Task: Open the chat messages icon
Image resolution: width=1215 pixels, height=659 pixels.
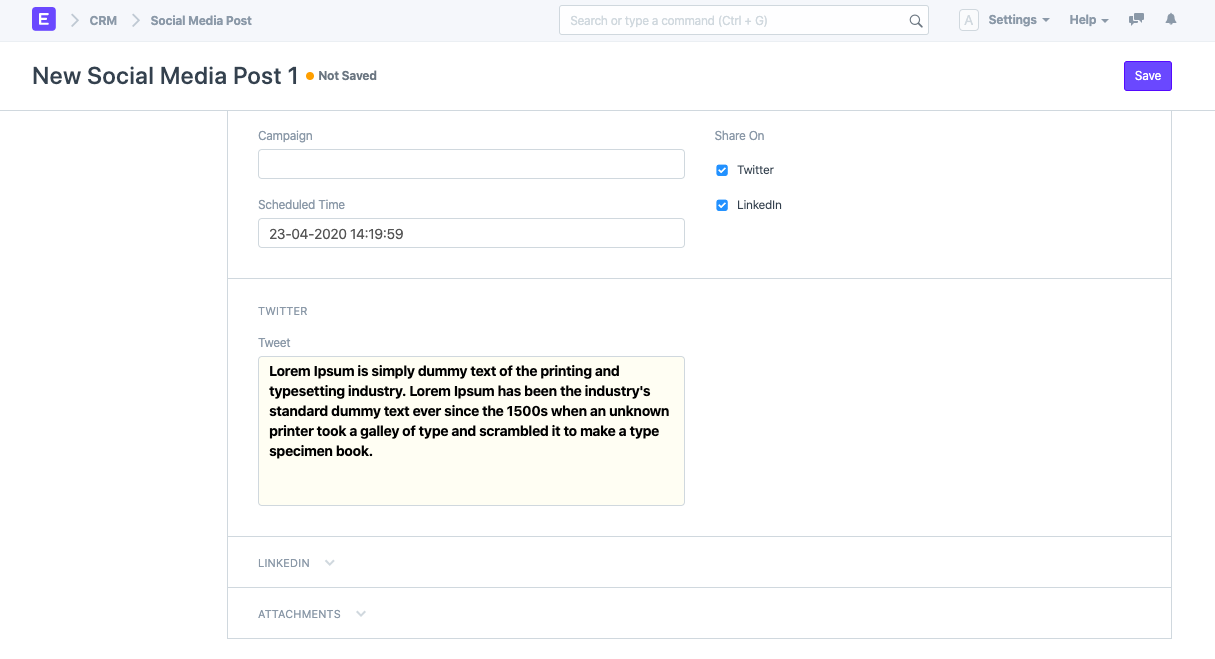Action: click(x=1136, y=20)
